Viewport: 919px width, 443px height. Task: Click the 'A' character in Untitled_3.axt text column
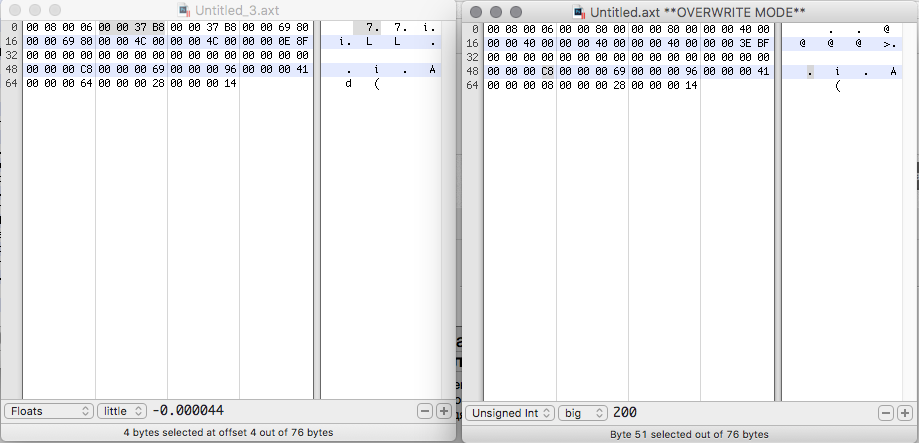point(433,70)
